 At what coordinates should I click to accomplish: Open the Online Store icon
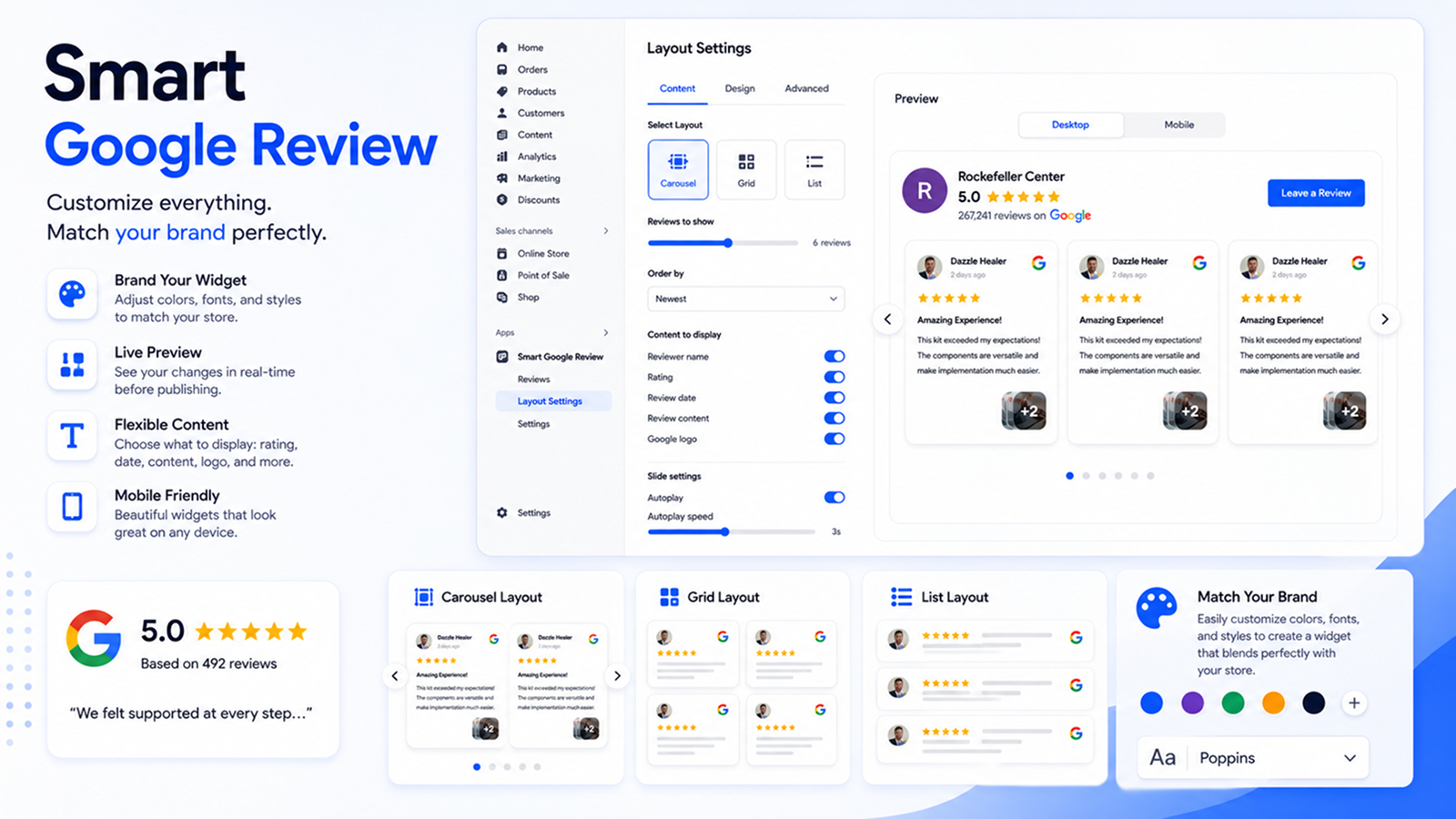pos(501,253)
